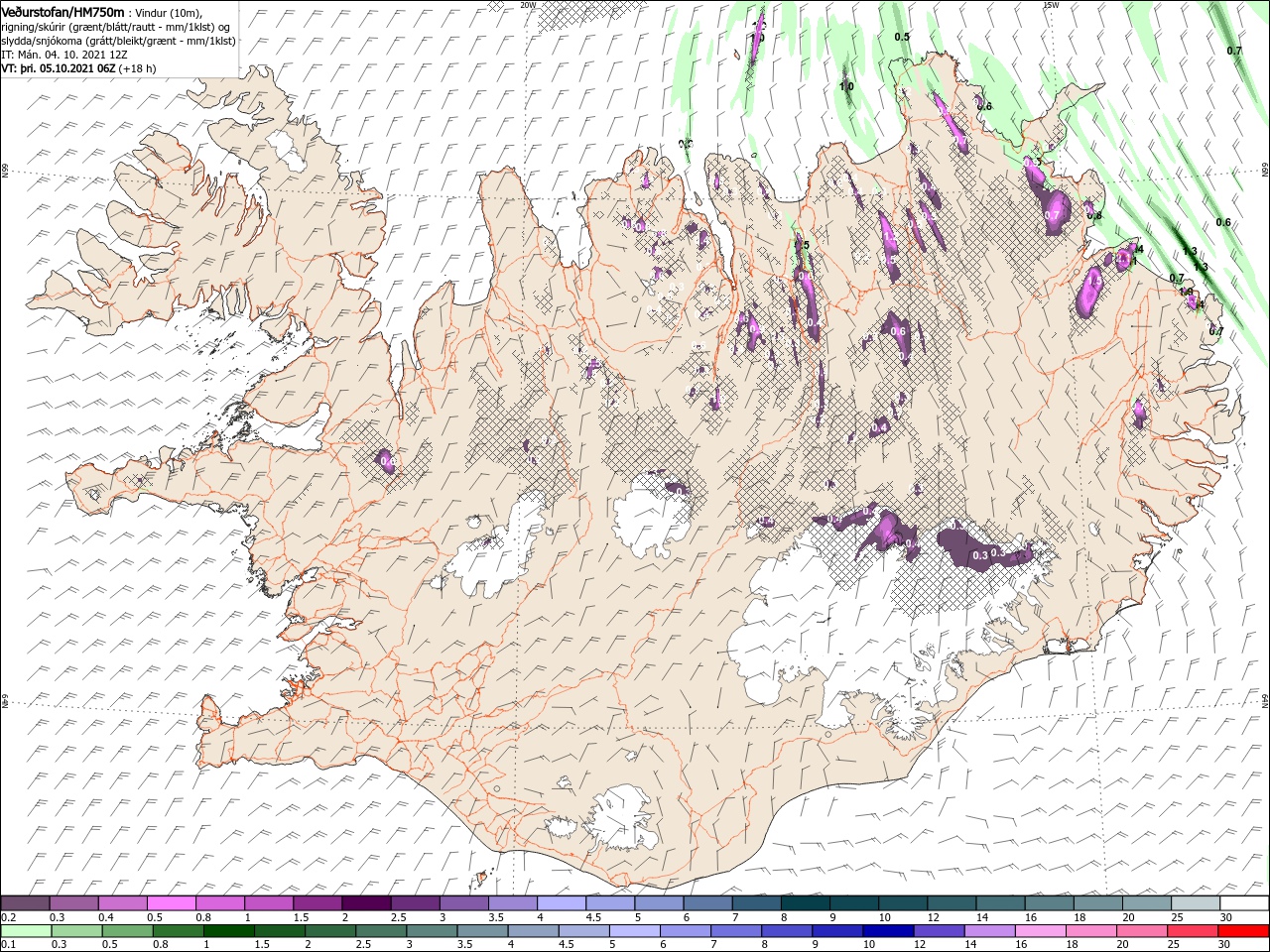The width and height of the screenshot is (1270, 952).
Task: Select the red rain legend swatch at 30
Action: coord(1244,931)
